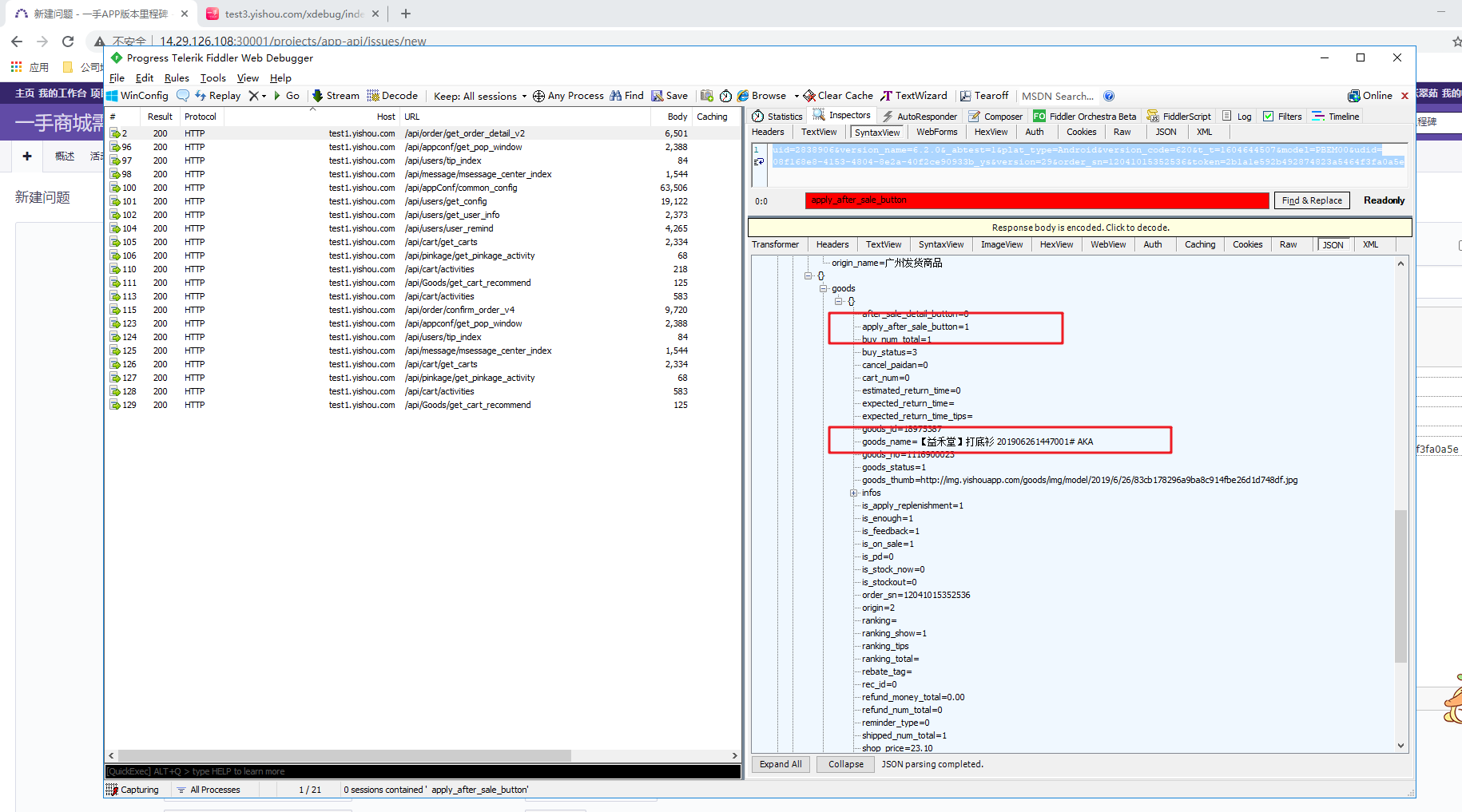Click the Remove sessions X icon
This screenshot has width=1462, height=812.
(253, 96)
